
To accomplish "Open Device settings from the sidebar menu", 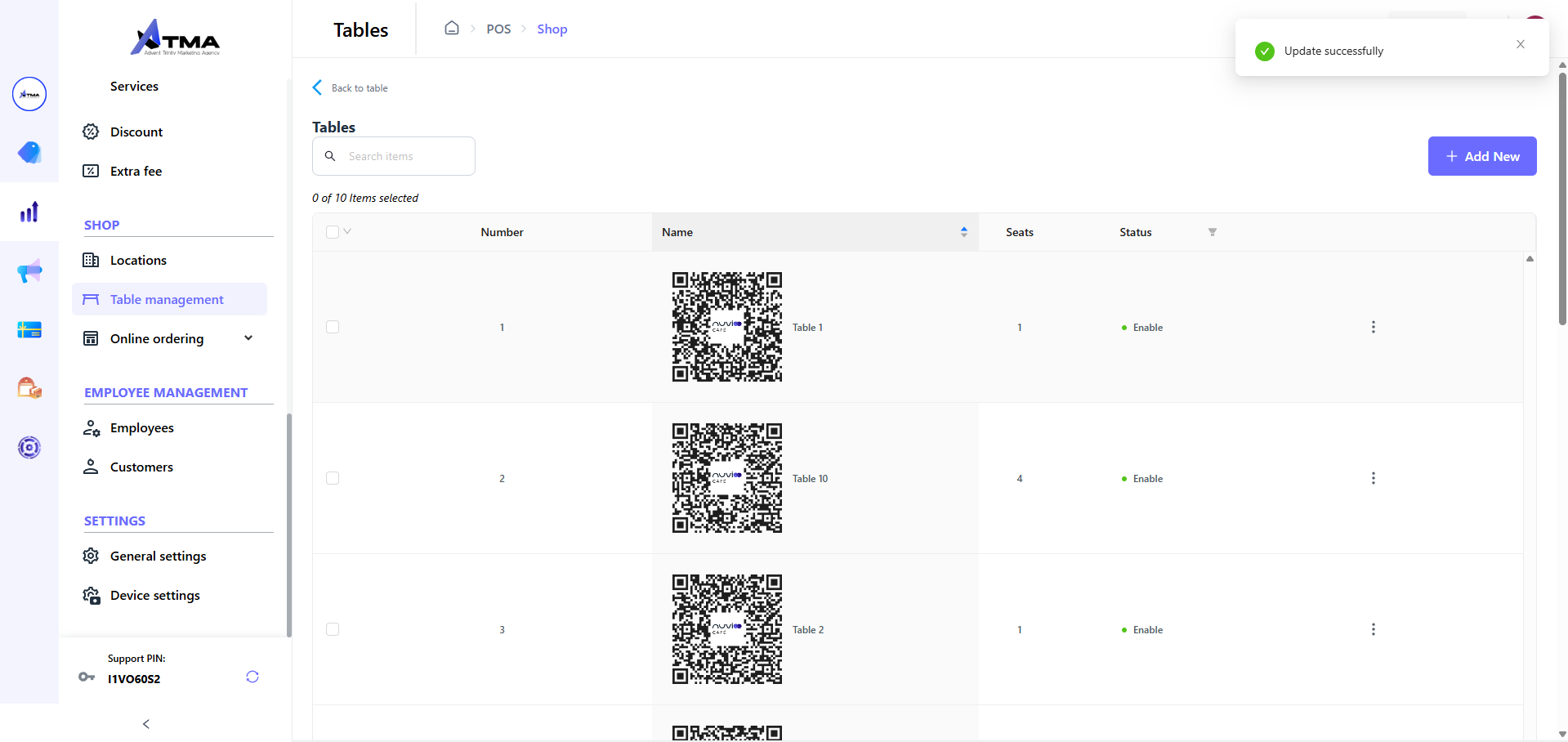I will (x=154, y=595).
